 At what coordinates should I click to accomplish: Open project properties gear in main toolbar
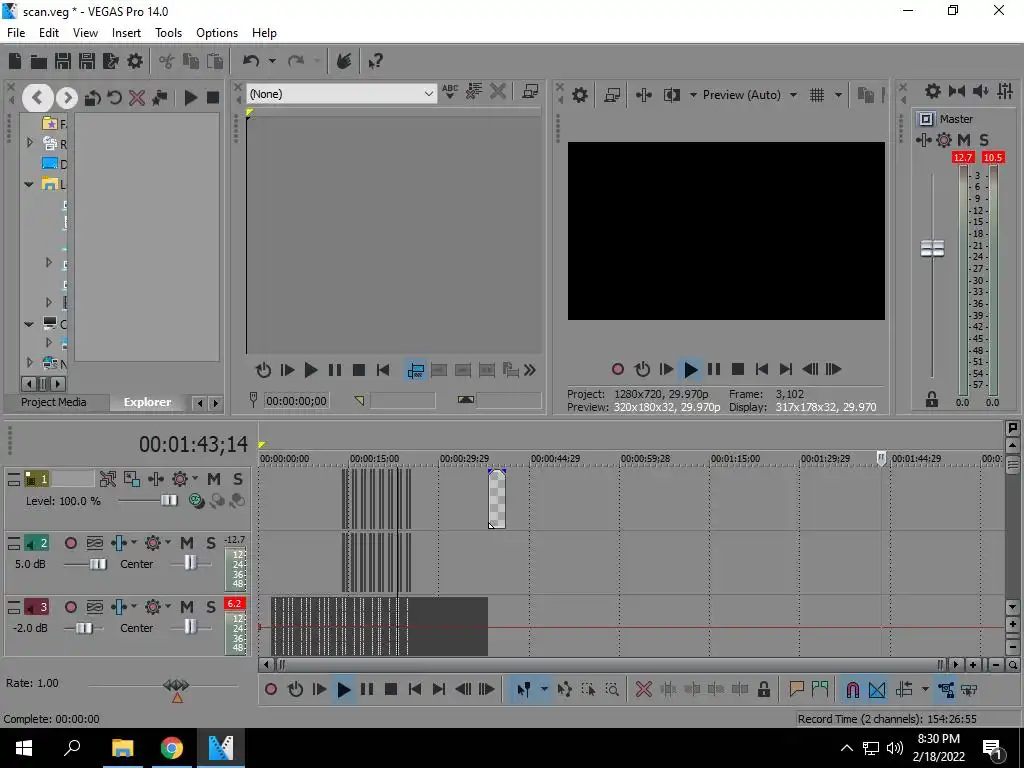click(x=135, y=61)
